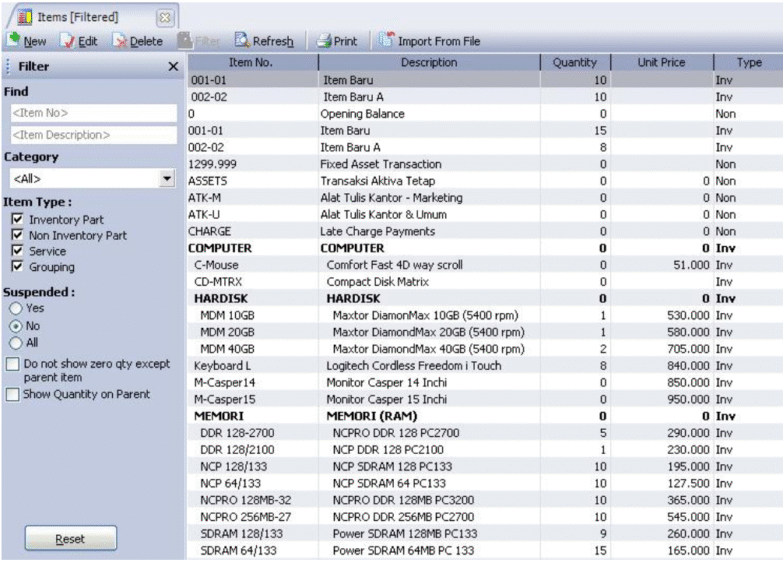Toggle the Service item type checkbox
The image size is (783, 563).
pyautogui.click(x=16, y=251)
